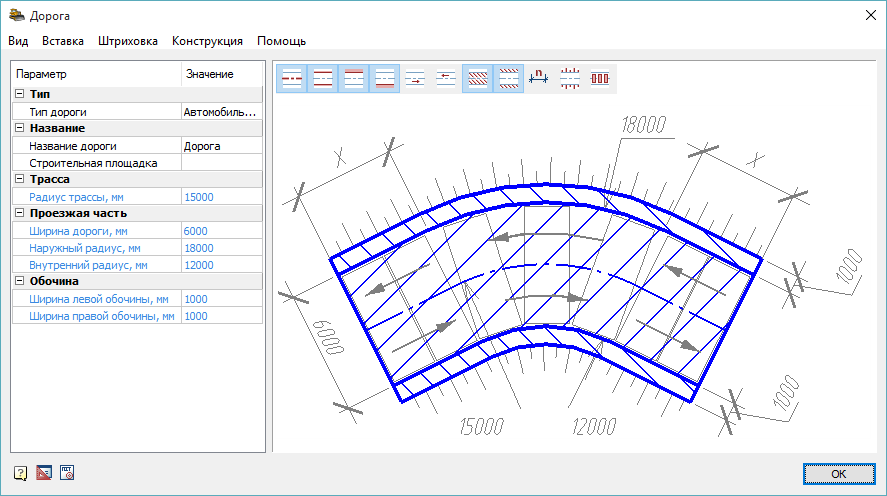Click the 18000 dimension in the drawing
This screenshot has height=496, width=887.
tap(644, 124)
